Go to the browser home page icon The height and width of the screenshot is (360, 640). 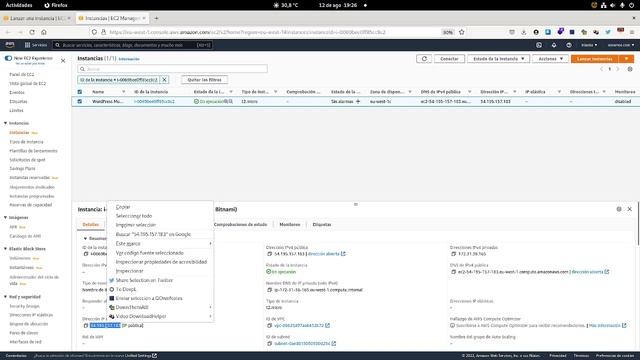coord(44,32)
